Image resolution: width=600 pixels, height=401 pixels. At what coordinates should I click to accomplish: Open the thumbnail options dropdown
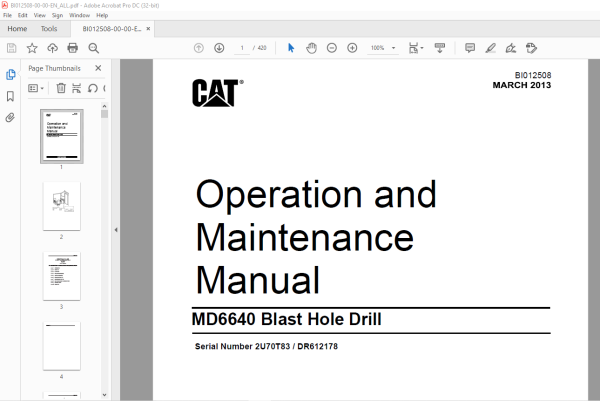36,88
